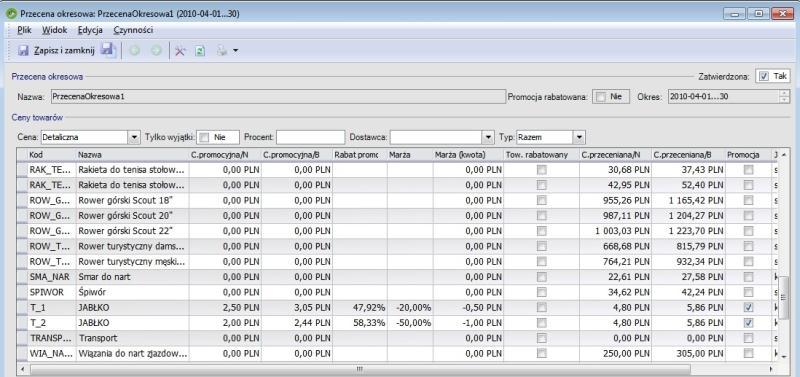The height and width of the screenshot is (377, 800).
Task: Open the Dostawca dropdown
Action: click(x=489, y=137)
